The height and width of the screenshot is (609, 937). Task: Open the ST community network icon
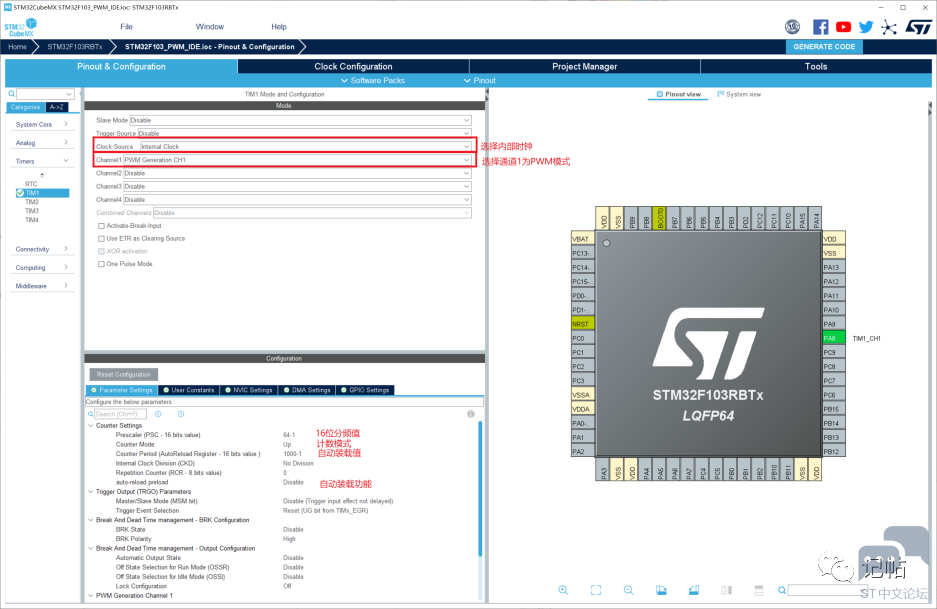(x=889, y=27)
